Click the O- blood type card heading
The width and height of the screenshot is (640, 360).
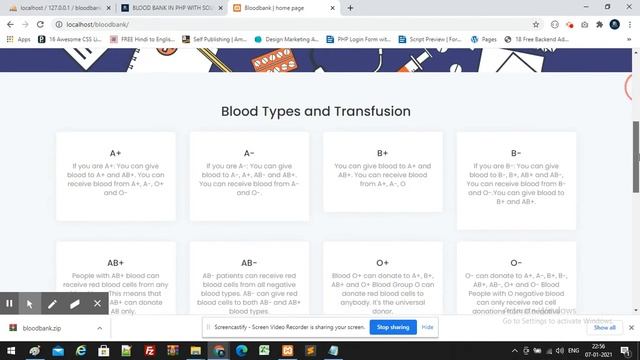pyautogui.click(x=516, y=263)
